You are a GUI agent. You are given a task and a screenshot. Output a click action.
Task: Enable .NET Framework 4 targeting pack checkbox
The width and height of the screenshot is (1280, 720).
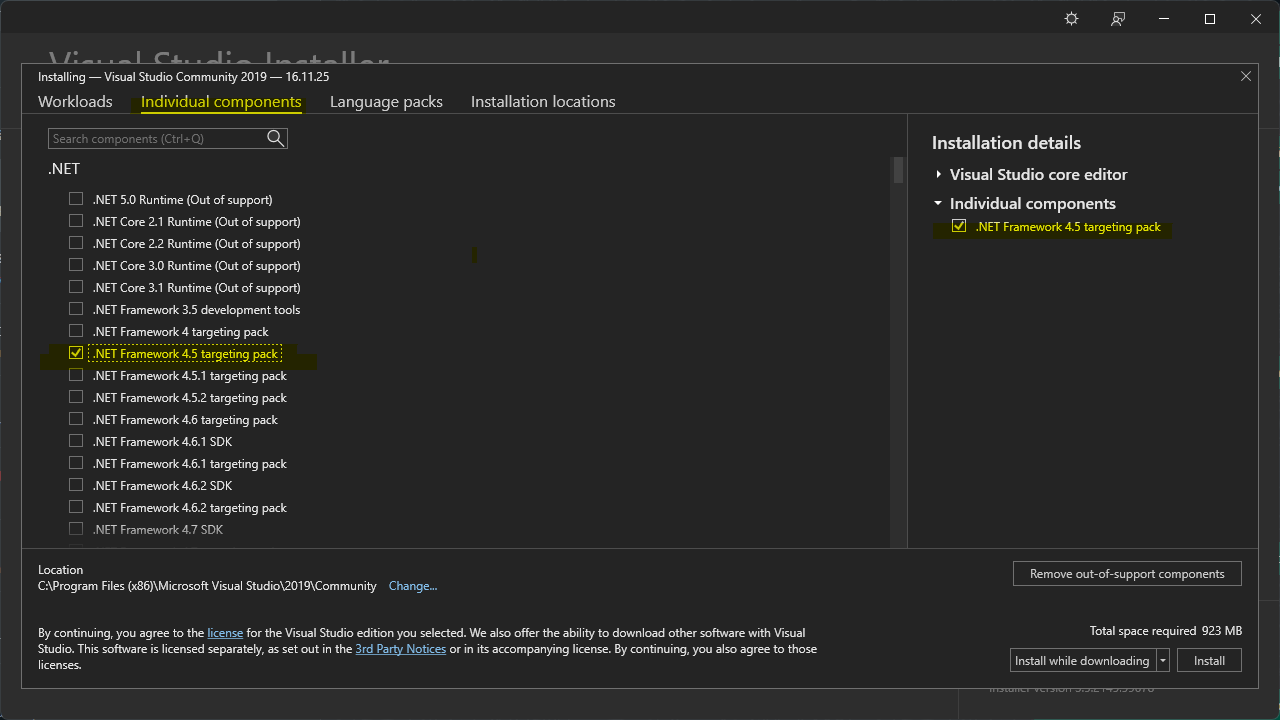click(76, 331)
